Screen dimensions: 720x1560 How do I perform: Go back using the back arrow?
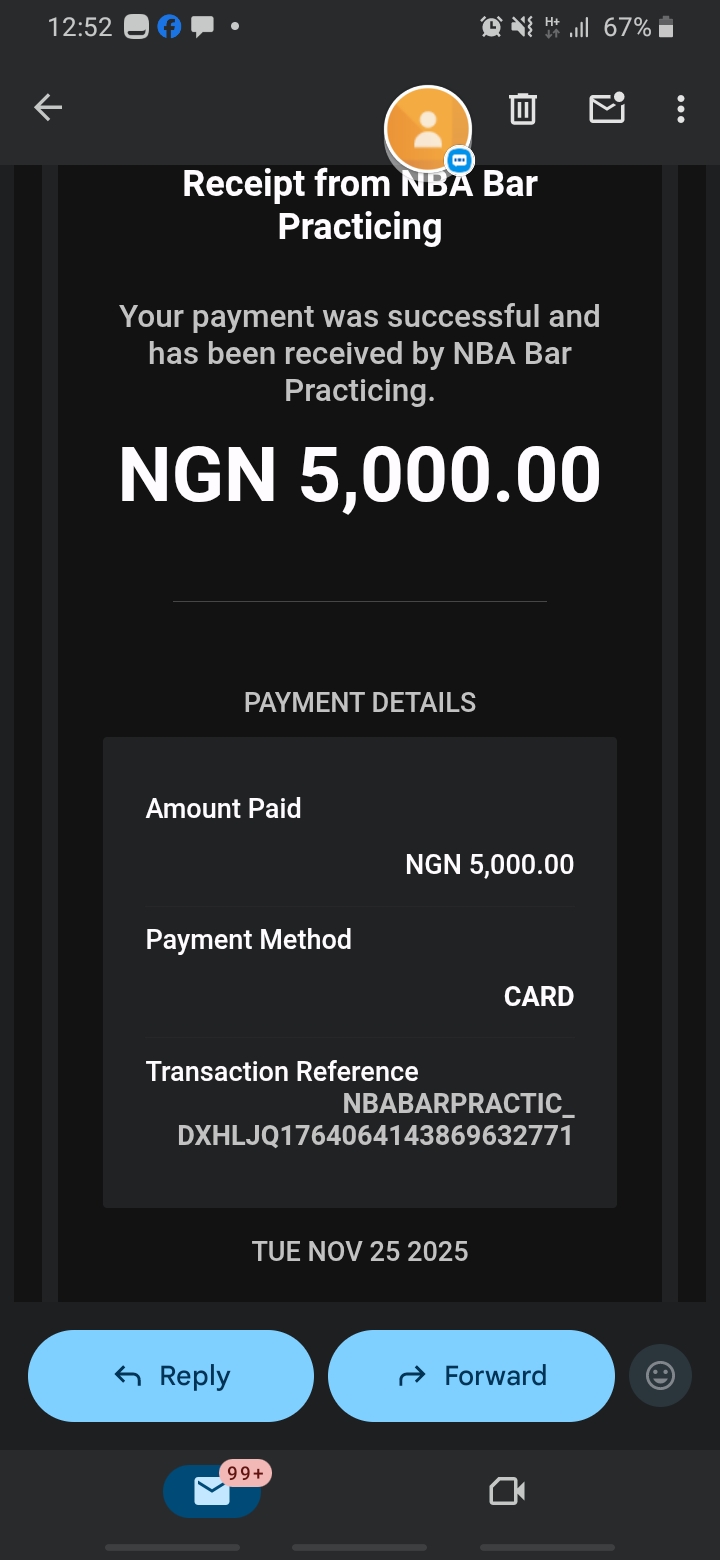48,108
